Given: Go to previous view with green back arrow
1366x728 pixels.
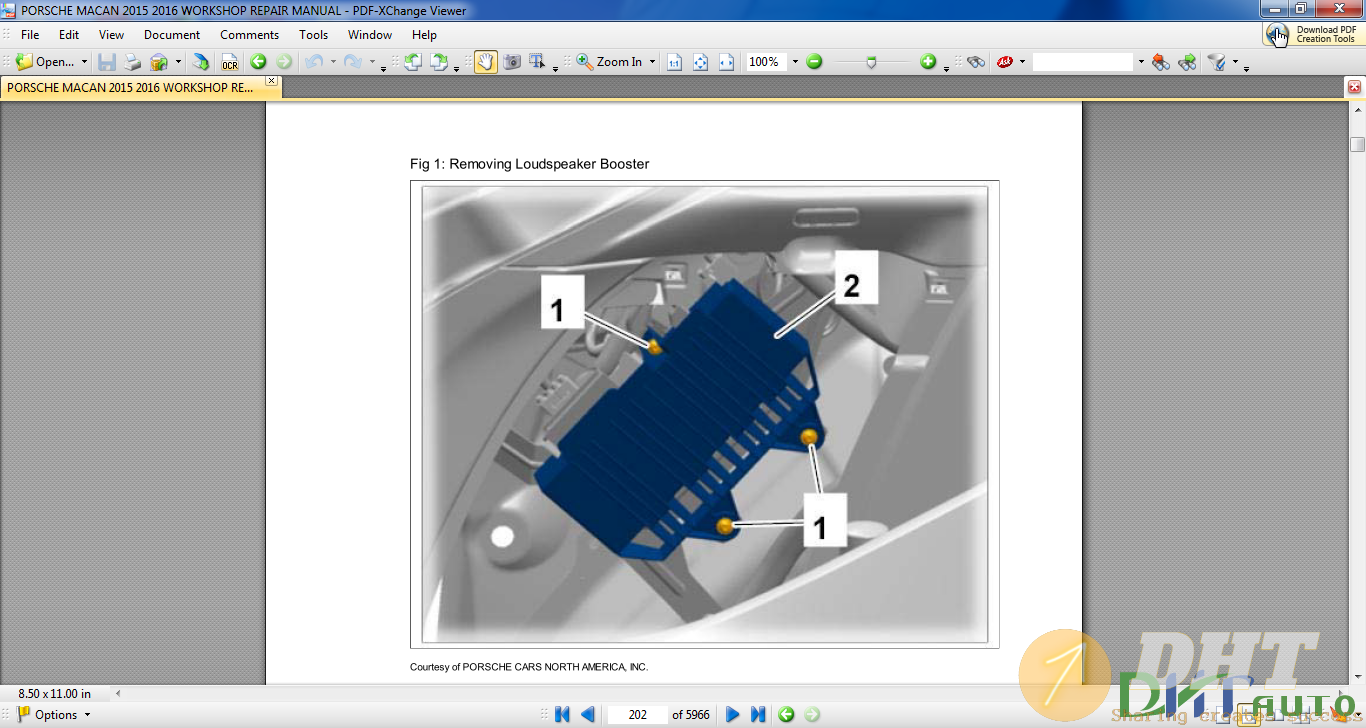Looking at the screenshot, I should pyautogui.click(x=258, y=62).
